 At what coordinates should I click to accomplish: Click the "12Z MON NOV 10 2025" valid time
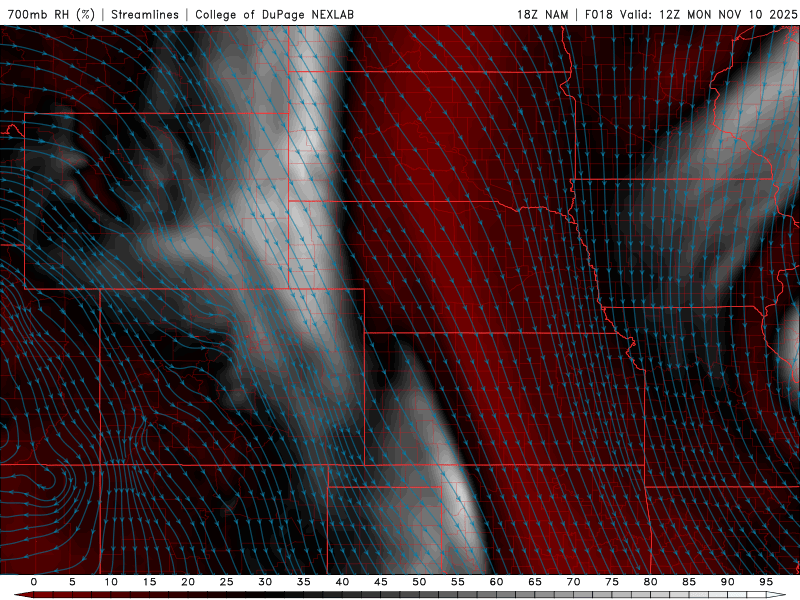(728, 14)
